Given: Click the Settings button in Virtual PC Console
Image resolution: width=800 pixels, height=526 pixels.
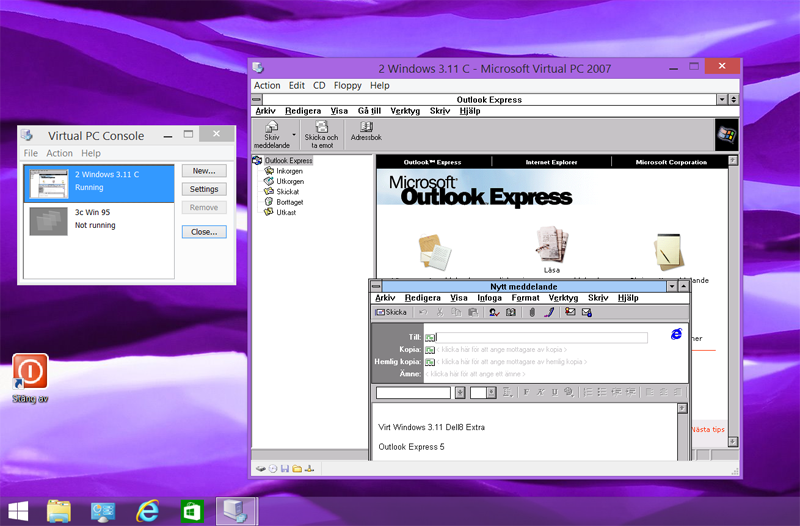Looking at the screenshot, I should click(x=204, y=189).
